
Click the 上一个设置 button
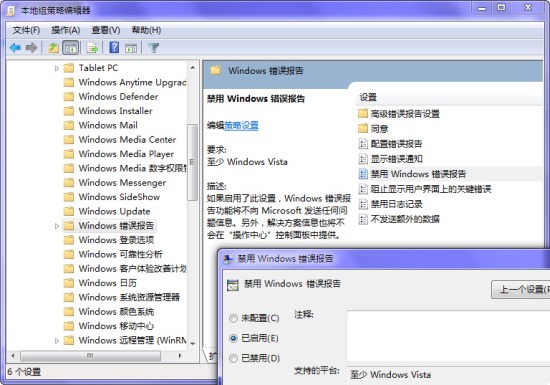[x=521, y=290]
